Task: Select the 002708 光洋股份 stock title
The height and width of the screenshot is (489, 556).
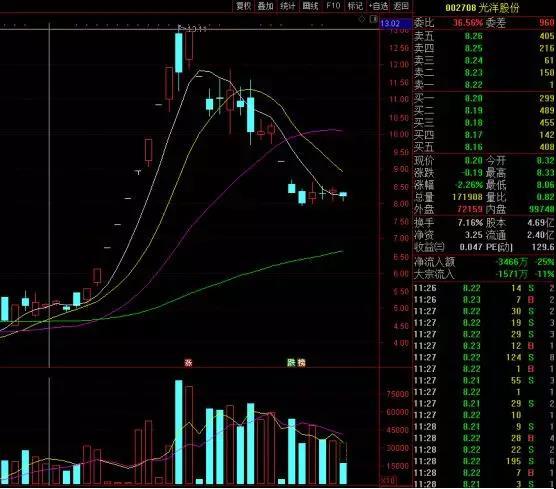Action: (482, 7)
